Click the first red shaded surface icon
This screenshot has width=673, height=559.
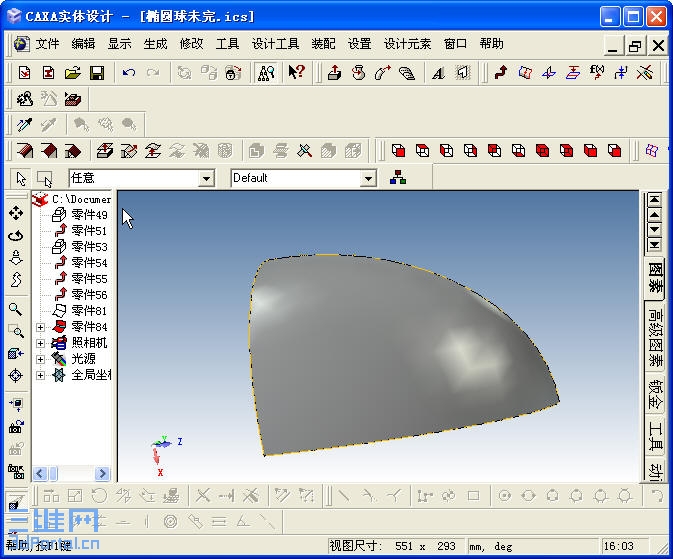coord(25,151)
